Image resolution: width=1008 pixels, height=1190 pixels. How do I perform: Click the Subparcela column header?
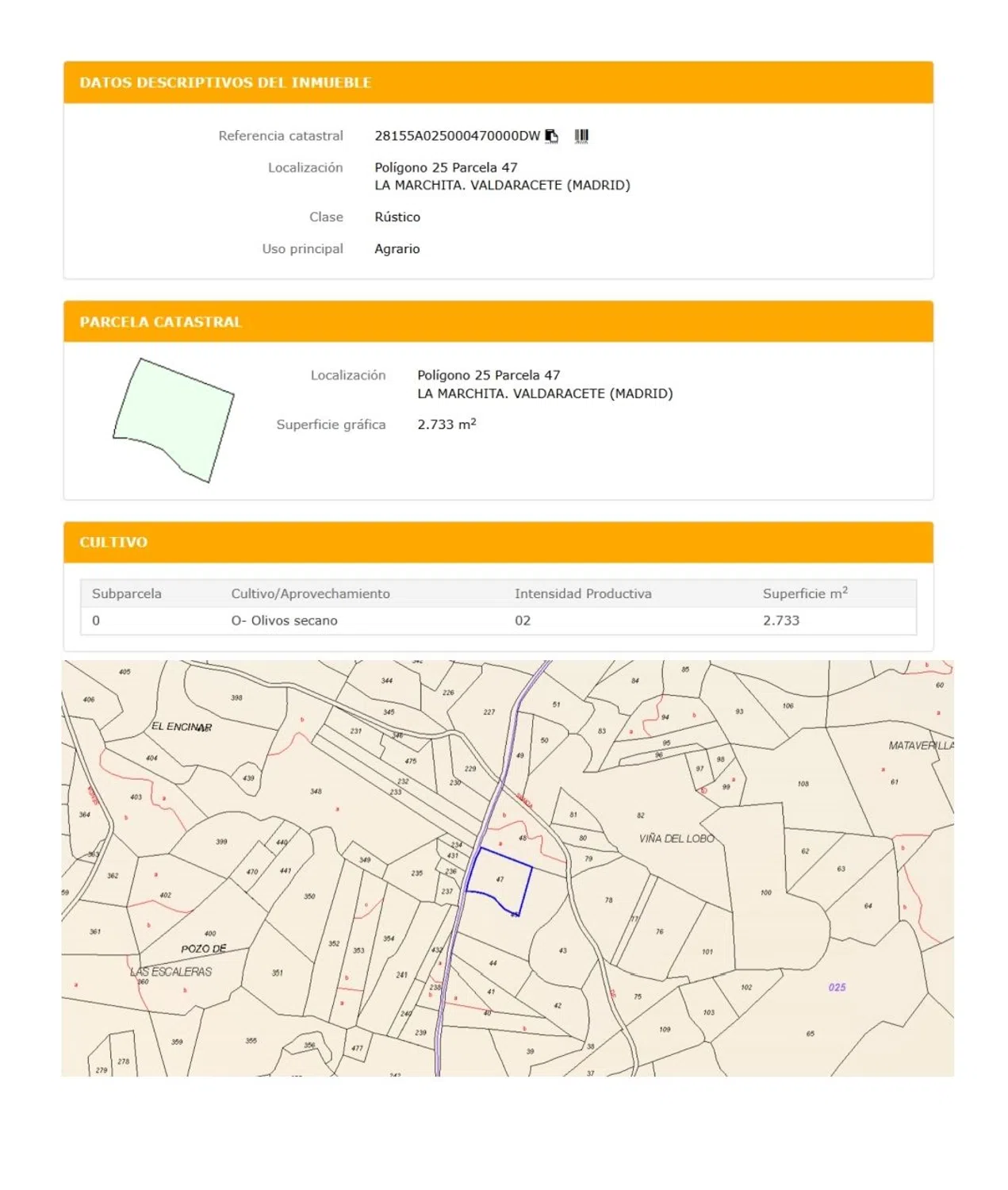point(127,593)
